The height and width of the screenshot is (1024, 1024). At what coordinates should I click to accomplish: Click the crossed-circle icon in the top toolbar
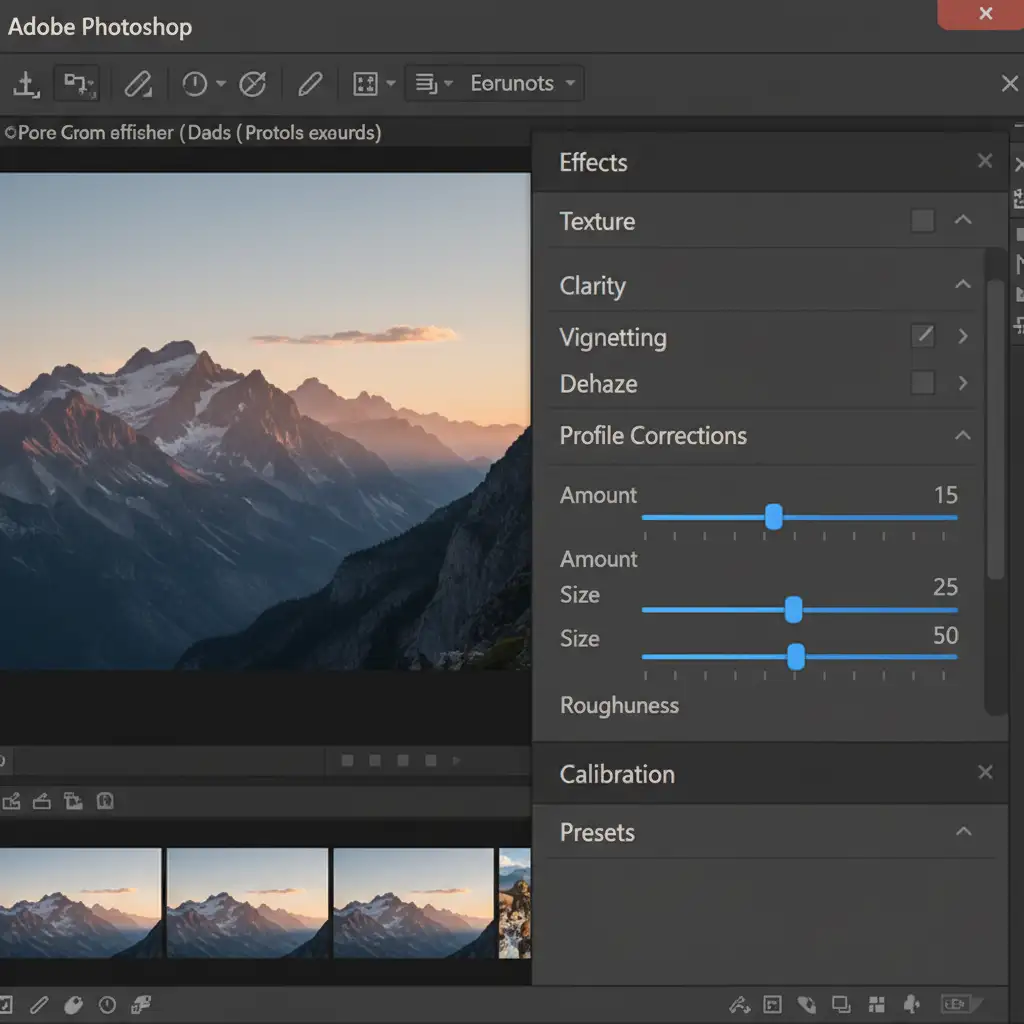[x=253, y=84]
